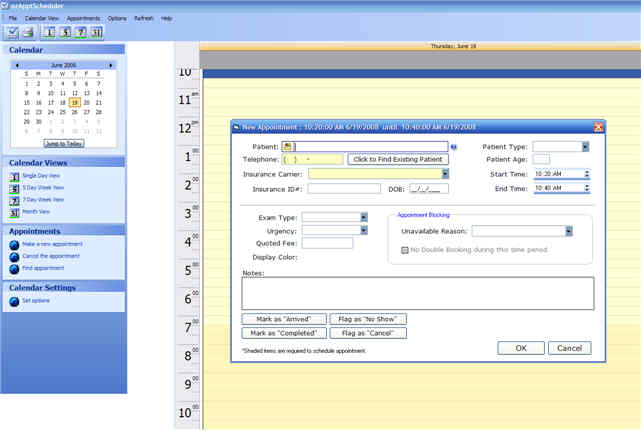Click Jump to Today button

click(x=64, y=144)
